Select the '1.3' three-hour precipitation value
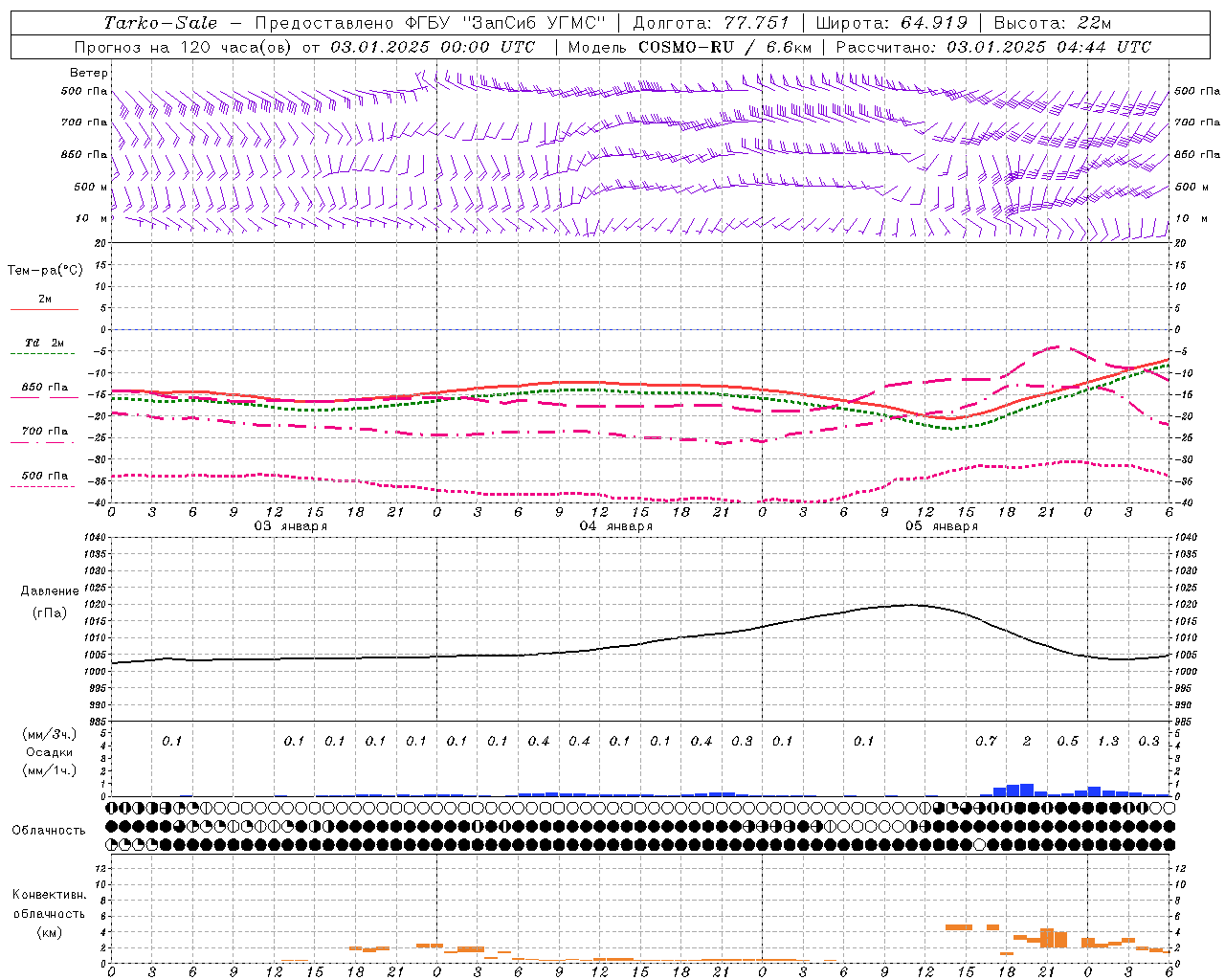The image size is (1225, 980). 1108,742
